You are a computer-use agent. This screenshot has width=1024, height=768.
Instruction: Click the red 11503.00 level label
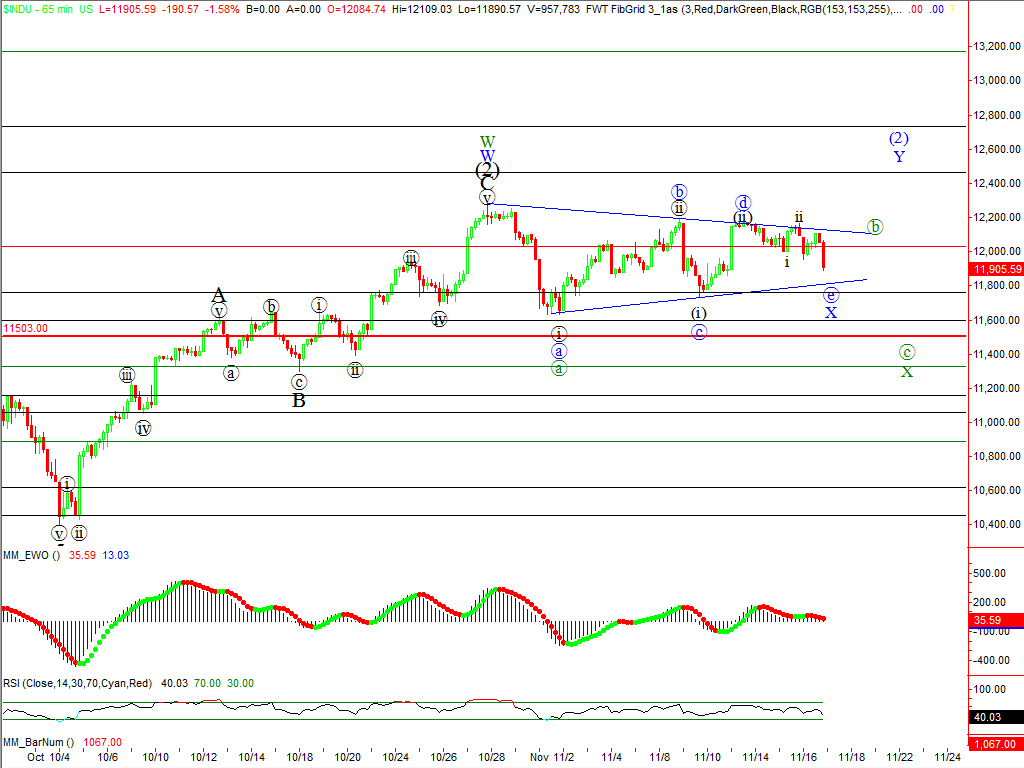[x=25, y=328]
